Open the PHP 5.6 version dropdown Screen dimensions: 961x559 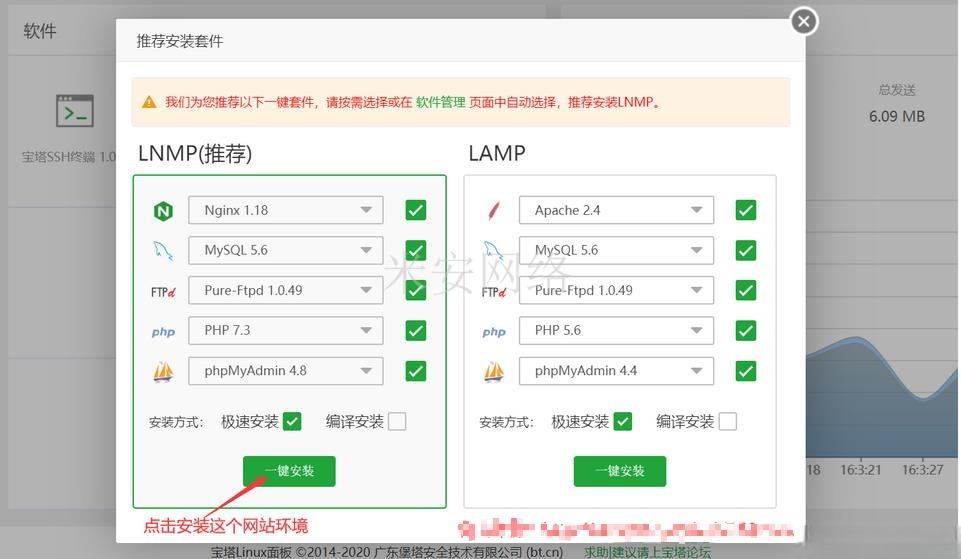pyautogui.click(x=617, y=330)
